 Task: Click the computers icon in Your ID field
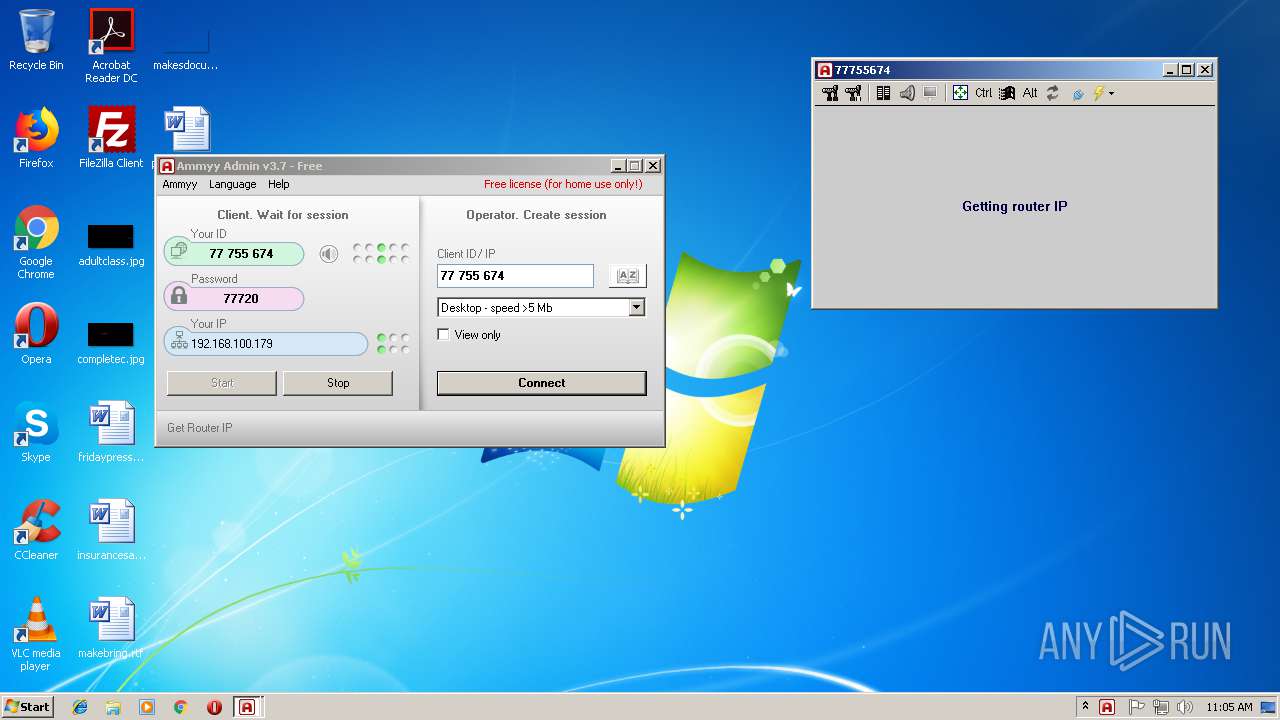click(x=179, y=250)
